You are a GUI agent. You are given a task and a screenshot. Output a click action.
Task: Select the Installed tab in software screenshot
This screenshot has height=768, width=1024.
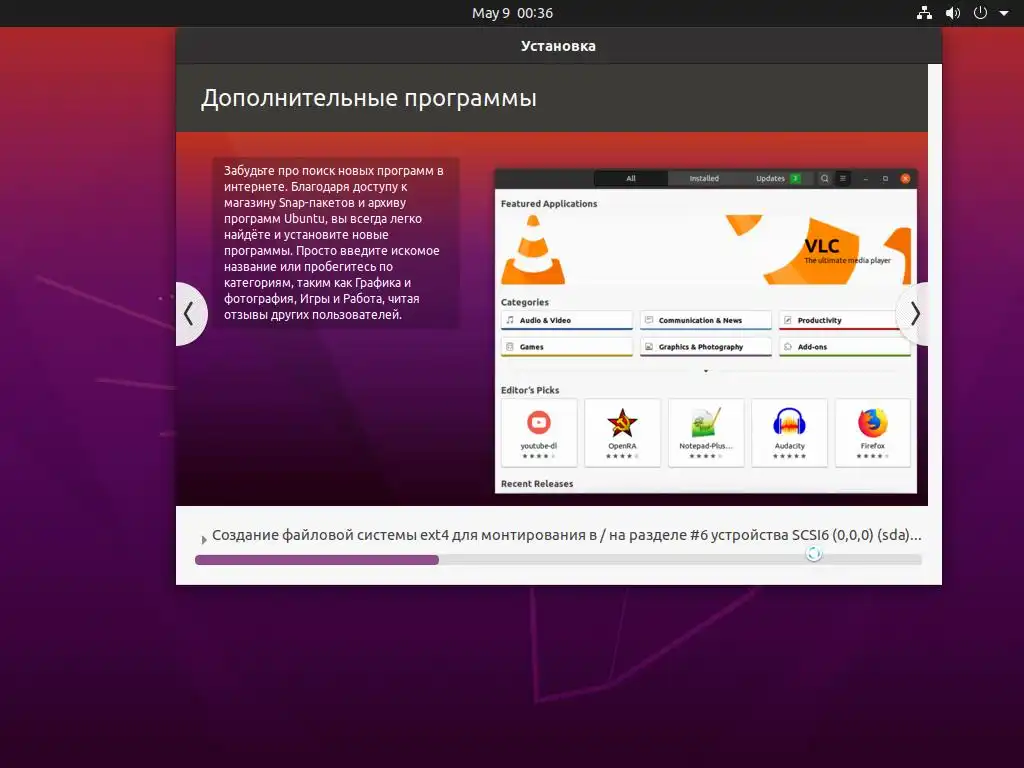point(704,178)
